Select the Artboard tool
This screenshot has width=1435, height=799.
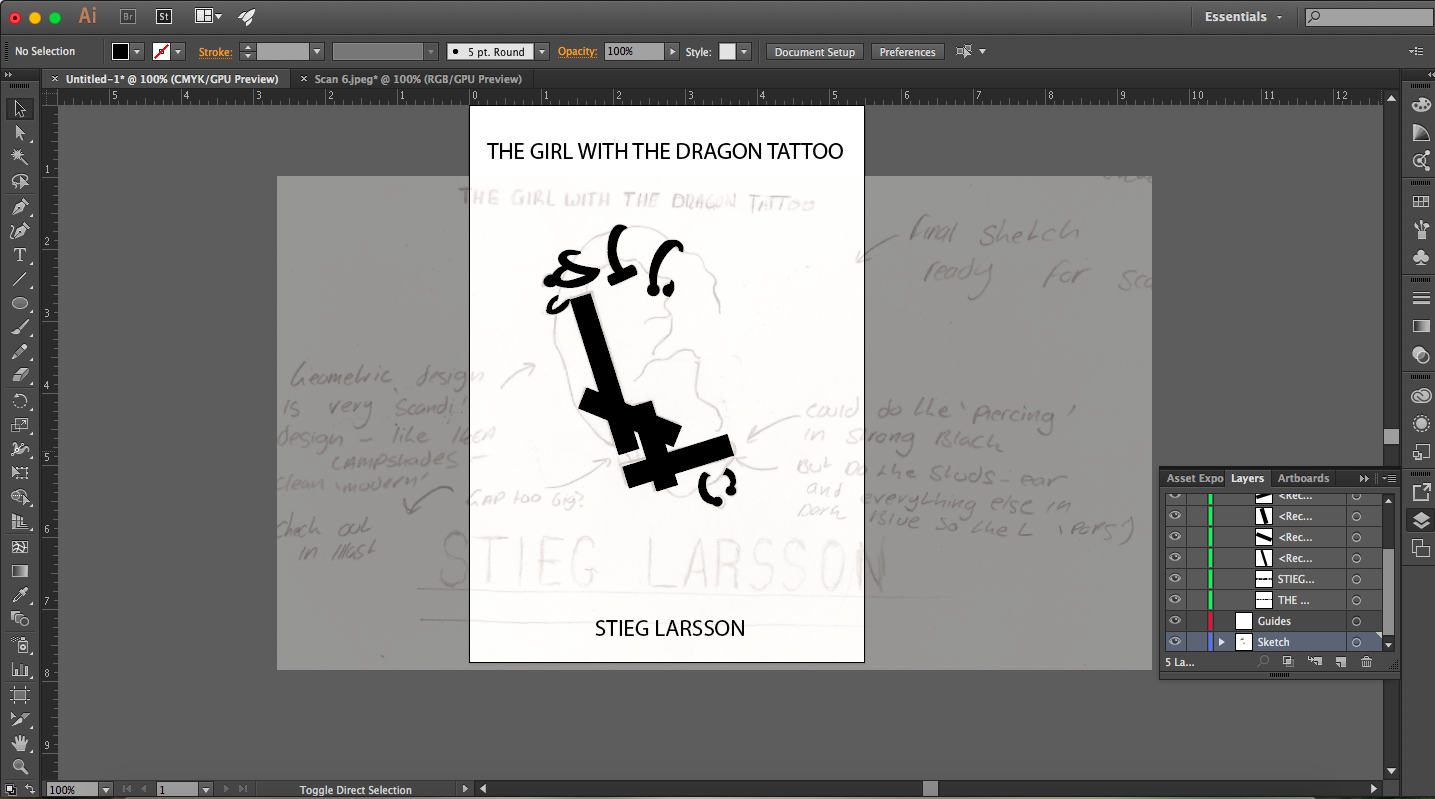pos(20,693)
